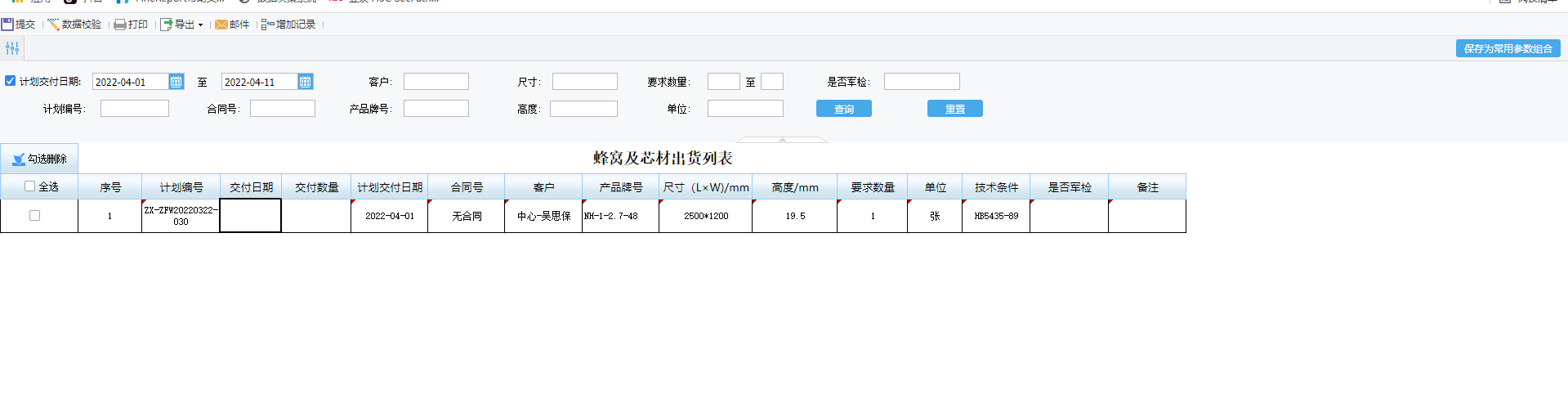Viewport: 1568px width, 408px height.
Task: Click the 交付日期 column header
Action: click(251, 187)
